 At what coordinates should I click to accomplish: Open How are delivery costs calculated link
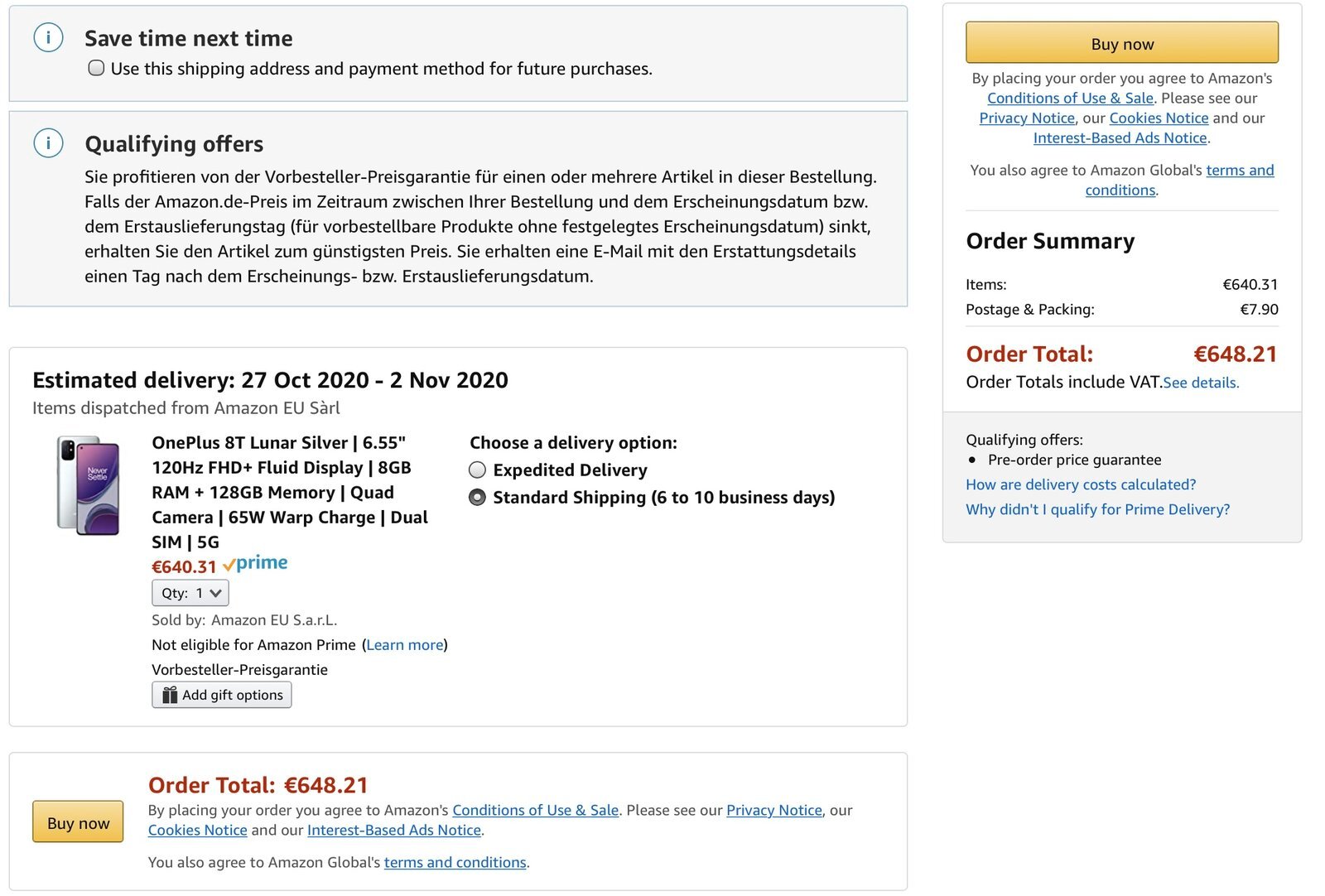(x=1081, y=484)
